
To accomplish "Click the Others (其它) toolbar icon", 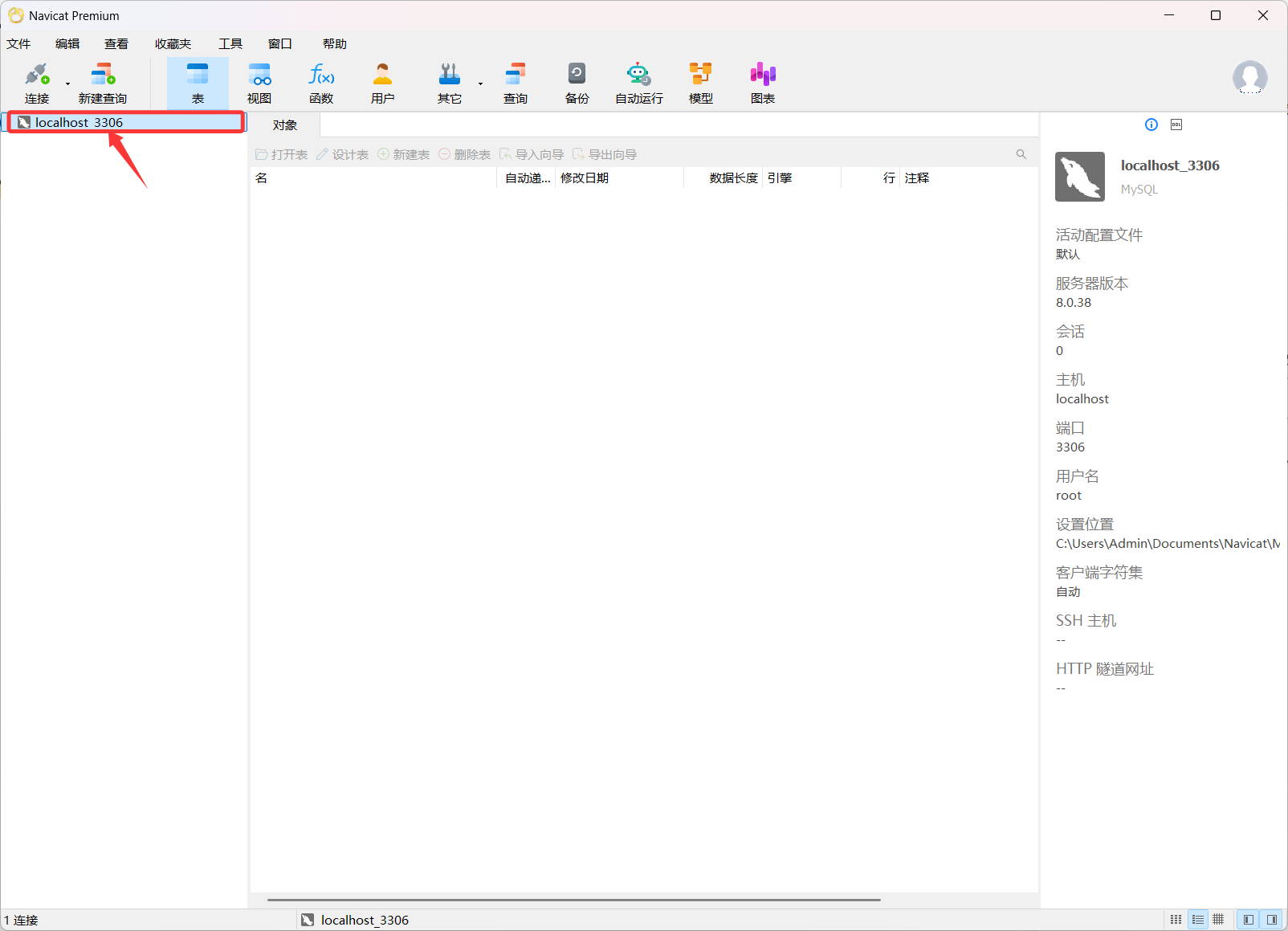I will pyautogui.click(x=450, y=84).
